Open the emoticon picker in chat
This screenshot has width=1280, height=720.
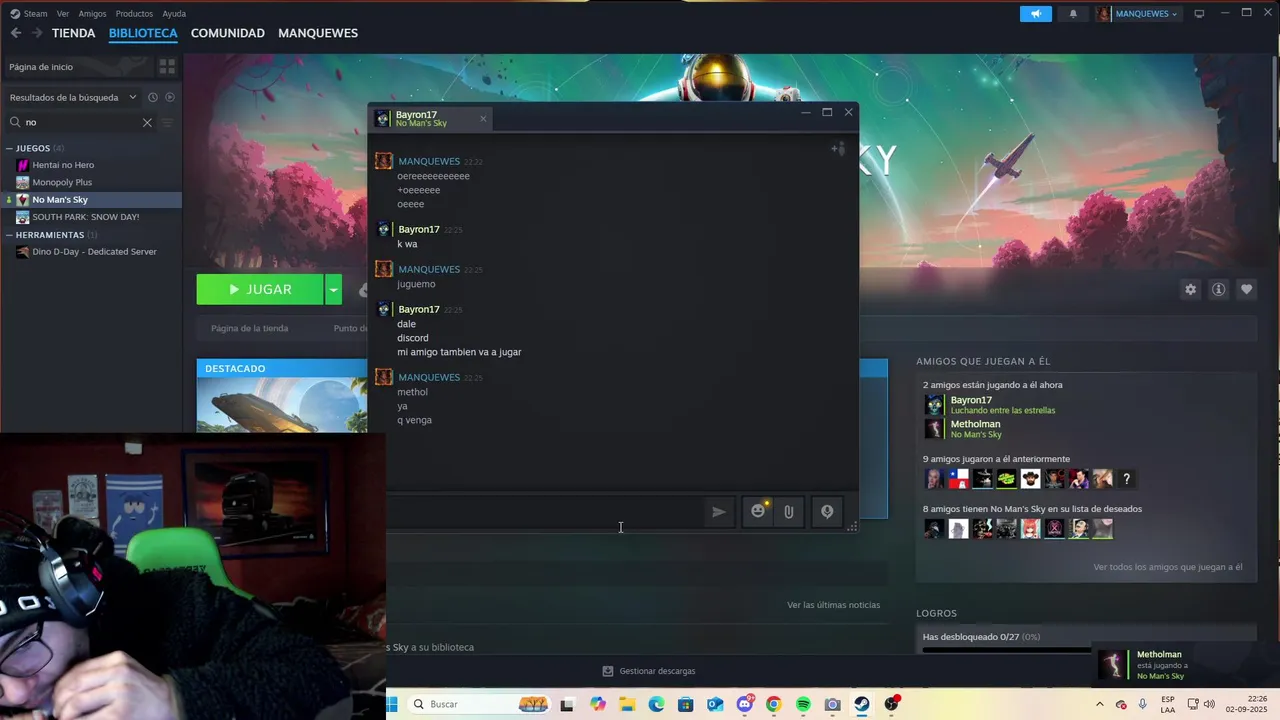758,512
